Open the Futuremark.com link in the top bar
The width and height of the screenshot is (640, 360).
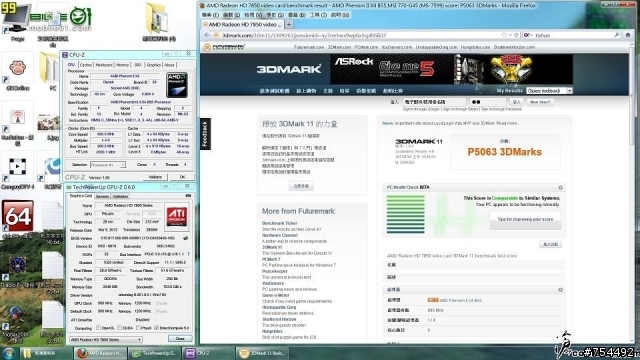click(x=309, y=47)
